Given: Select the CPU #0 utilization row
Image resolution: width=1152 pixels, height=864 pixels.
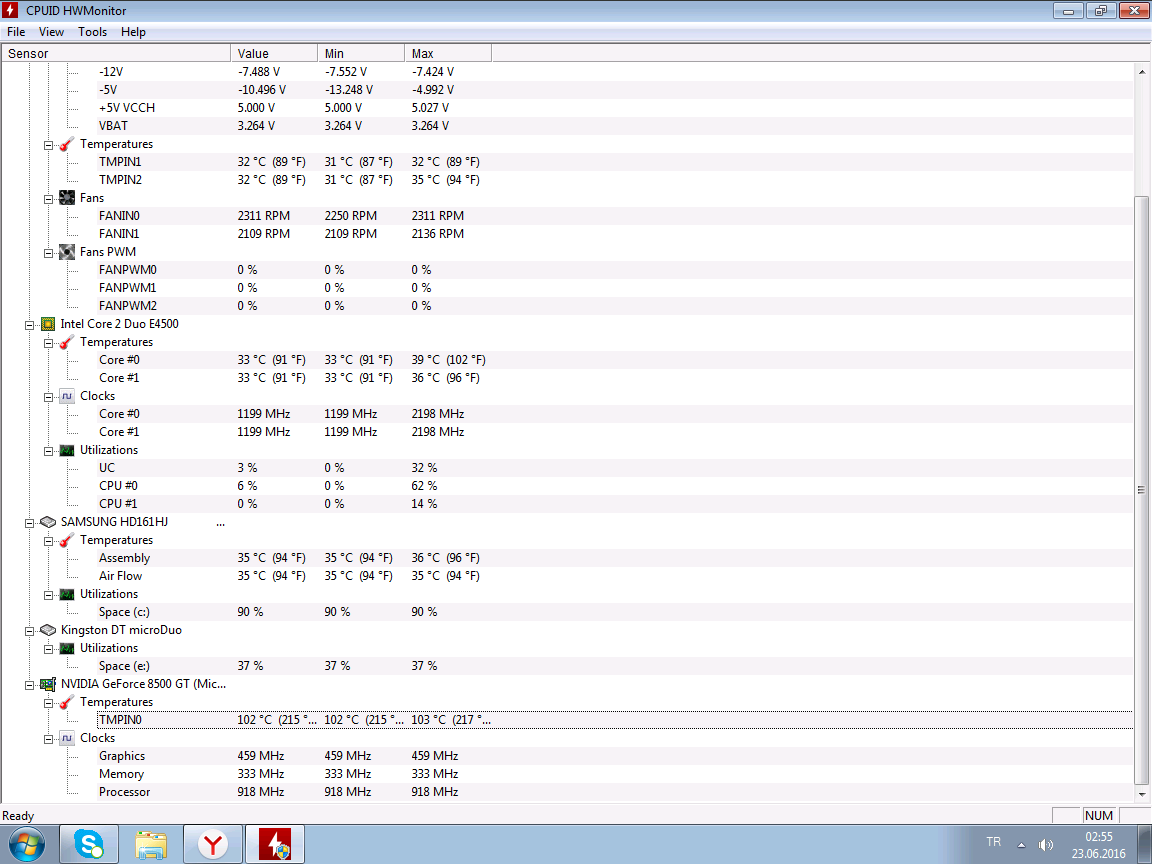Looking at the screenshot, I should pyautogui.click(x=615, y=486).
